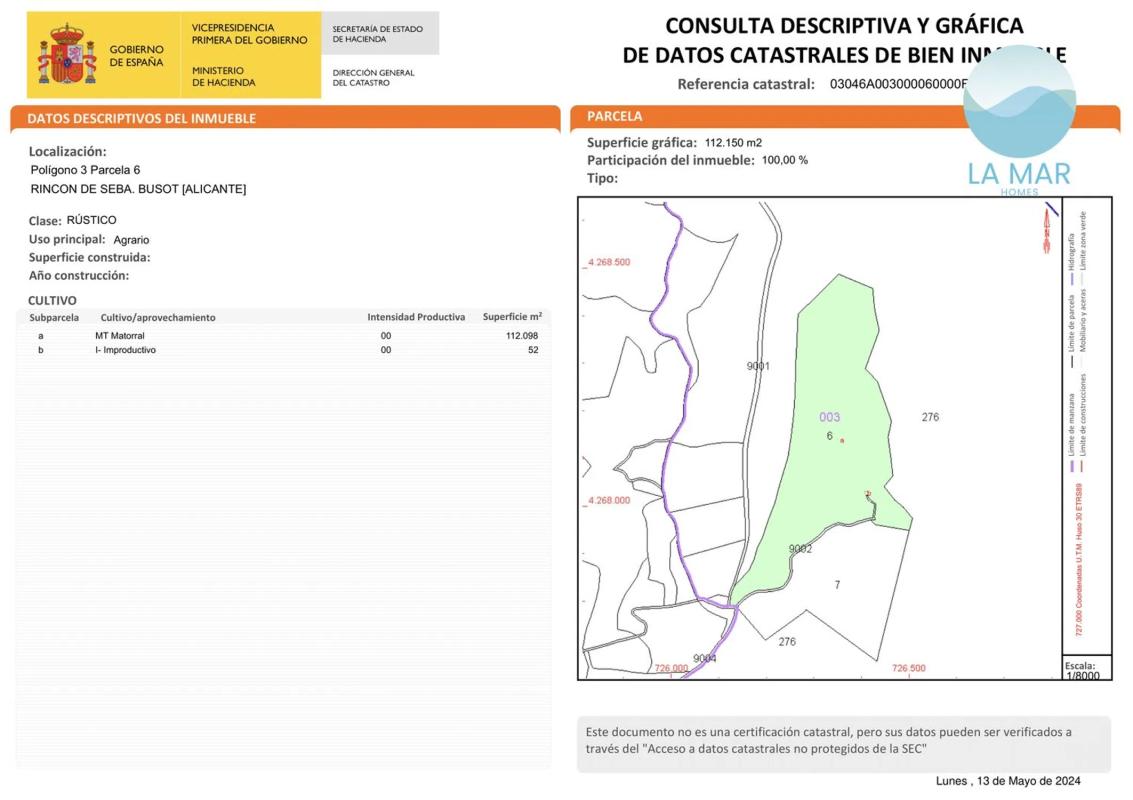The image size is (1133, 800).
Task: Click the 'CONSULTA DESCRIPTIVA Y GRÁFICA' title
Action: pos(844,26)
